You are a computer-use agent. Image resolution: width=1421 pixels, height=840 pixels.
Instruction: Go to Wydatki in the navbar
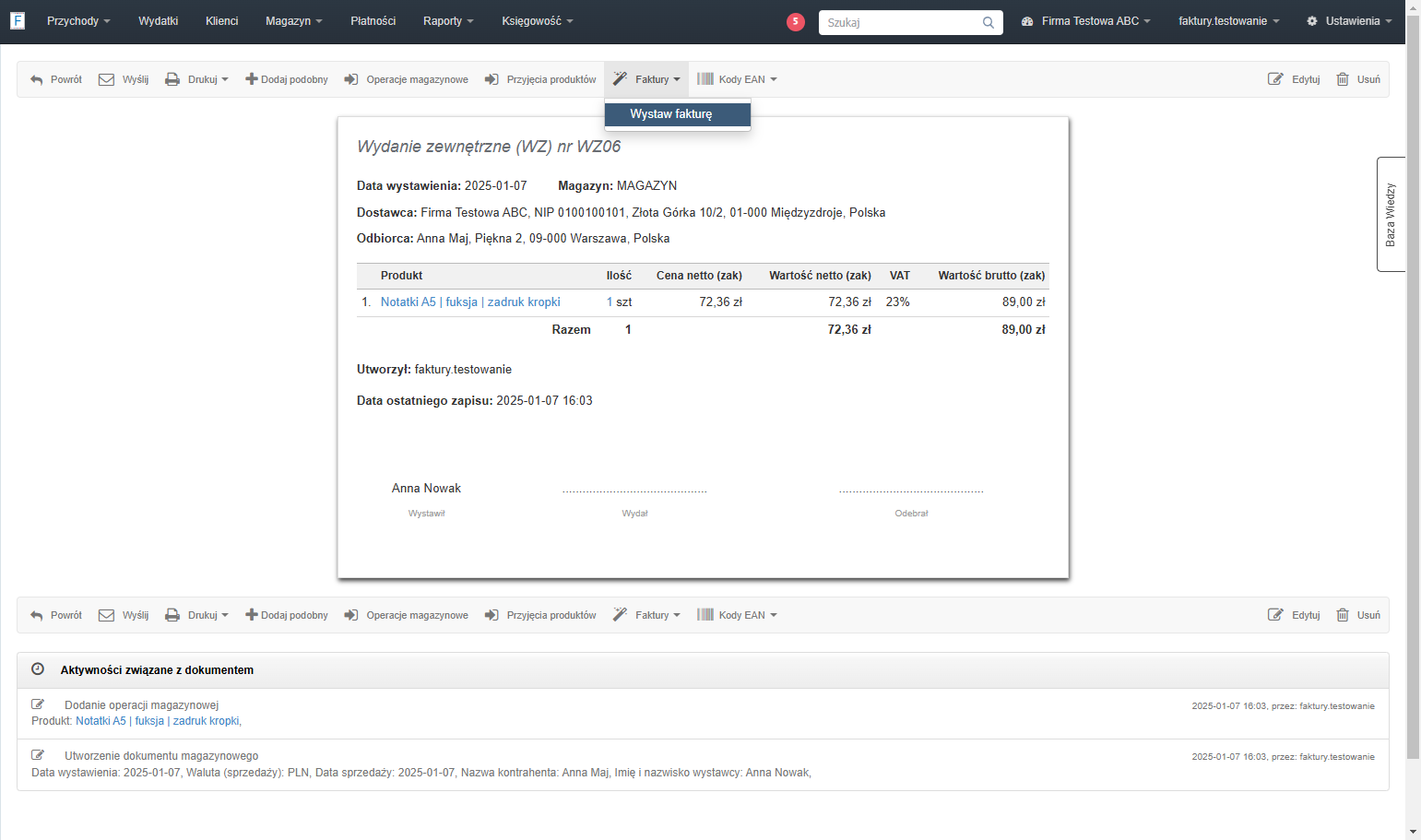[x=159, y=21]
